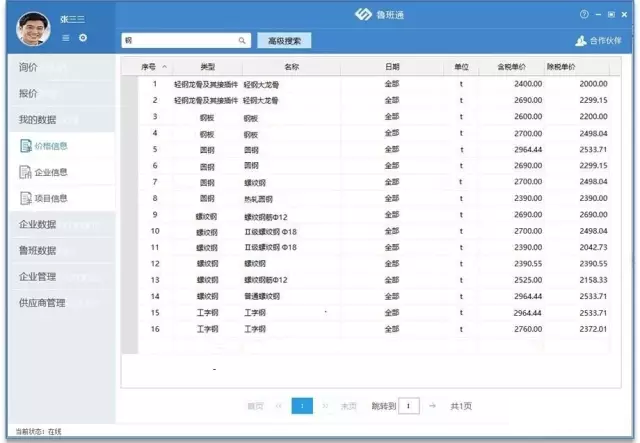The image size is (640, 443).
Task: Expand the 企业数据 sidebar section
Action: point(38,224)
